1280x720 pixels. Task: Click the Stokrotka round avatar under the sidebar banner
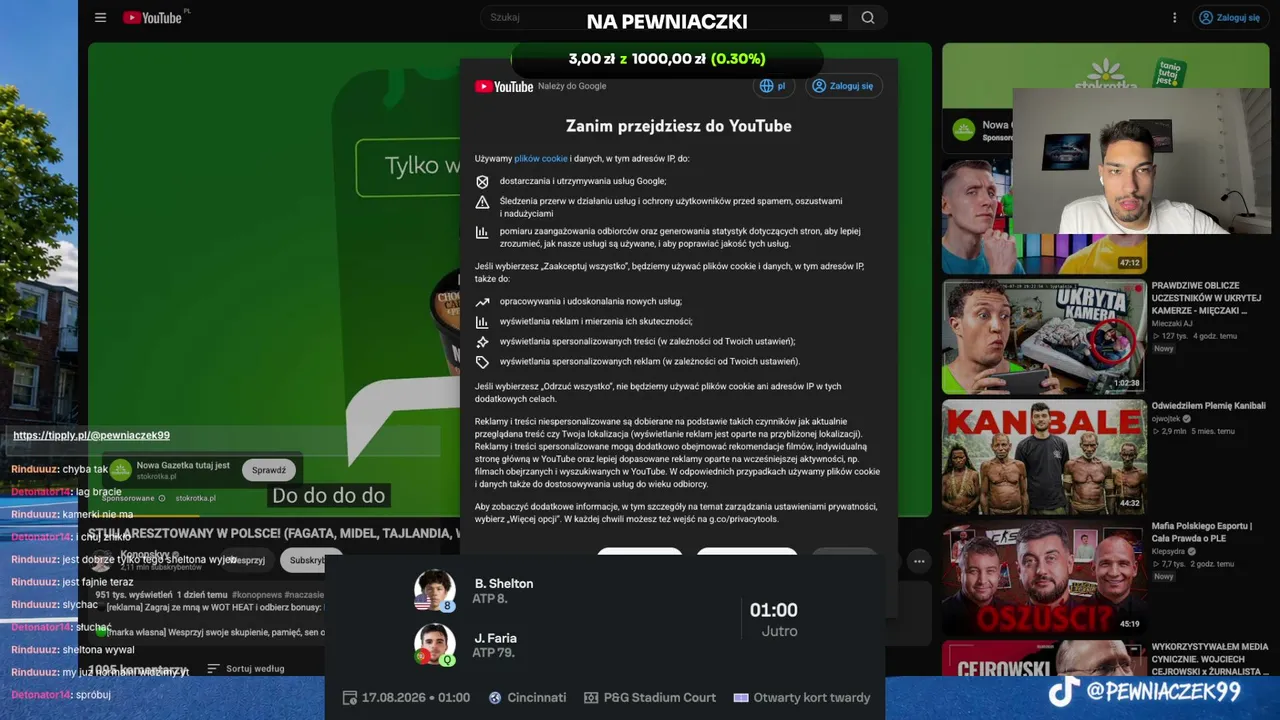pyautogui.click(x=963, y=130)
